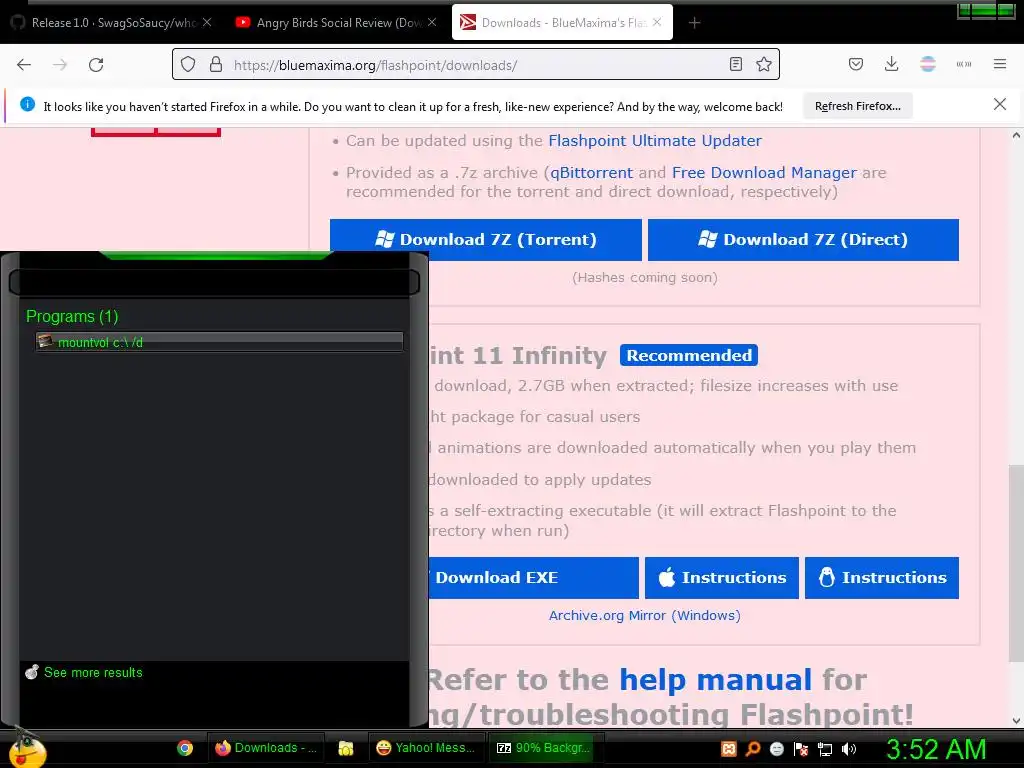Click the Recommended badge
The image size is (1024, 768).
pos(689,355)
